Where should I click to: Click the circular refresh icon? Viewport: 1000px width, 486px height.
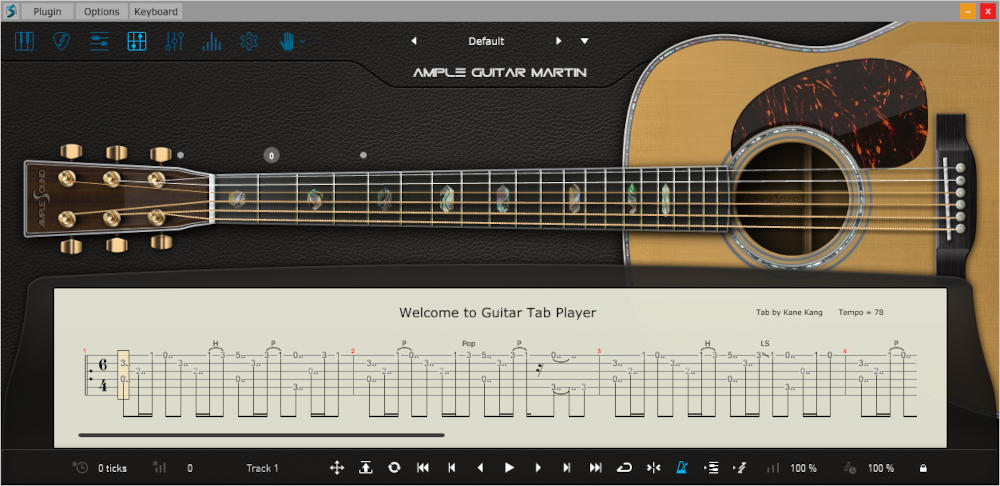[x=394, y=468]
